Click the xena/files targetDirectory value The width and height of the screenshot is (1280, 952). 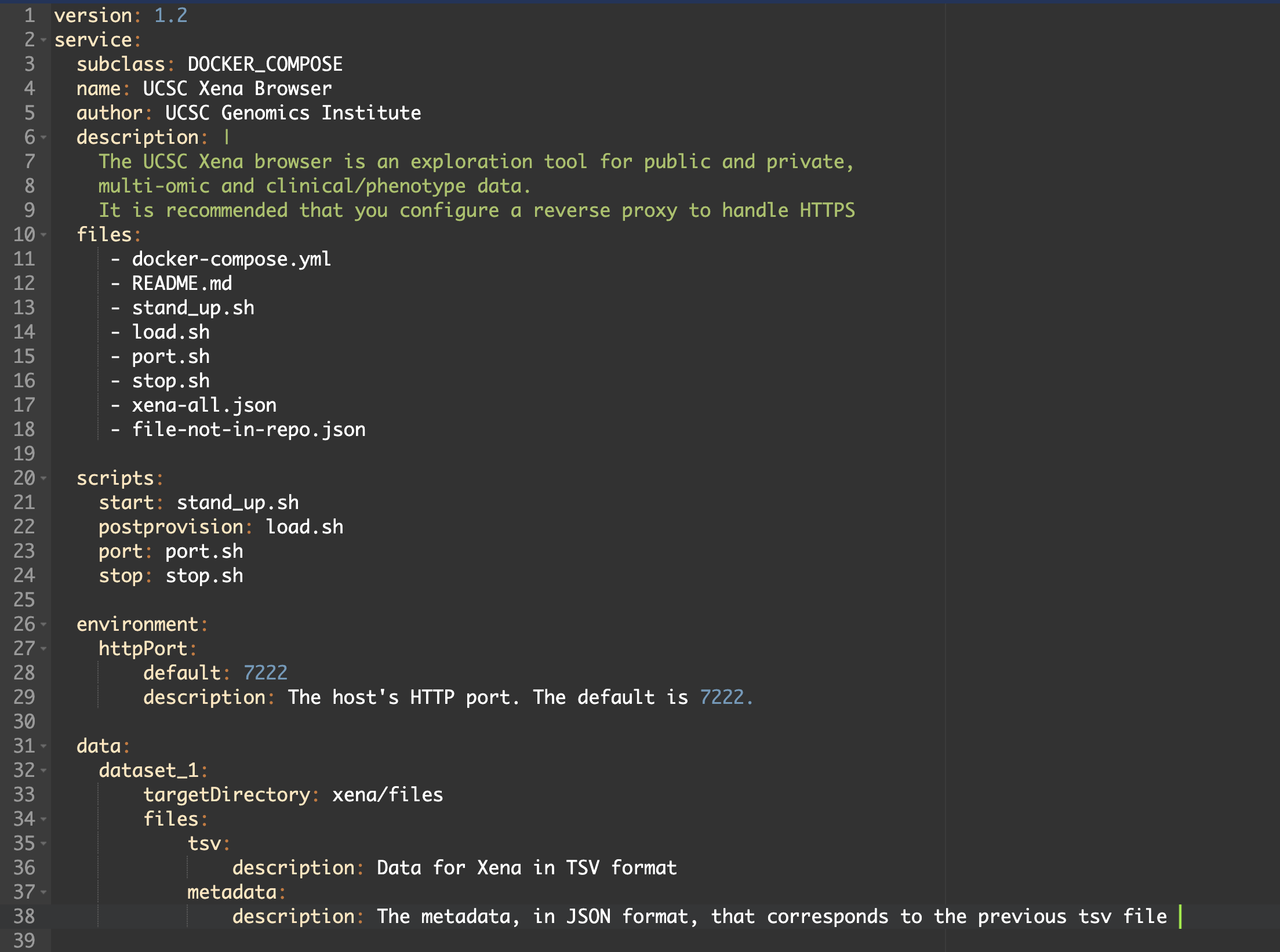[x=386, y=795]
